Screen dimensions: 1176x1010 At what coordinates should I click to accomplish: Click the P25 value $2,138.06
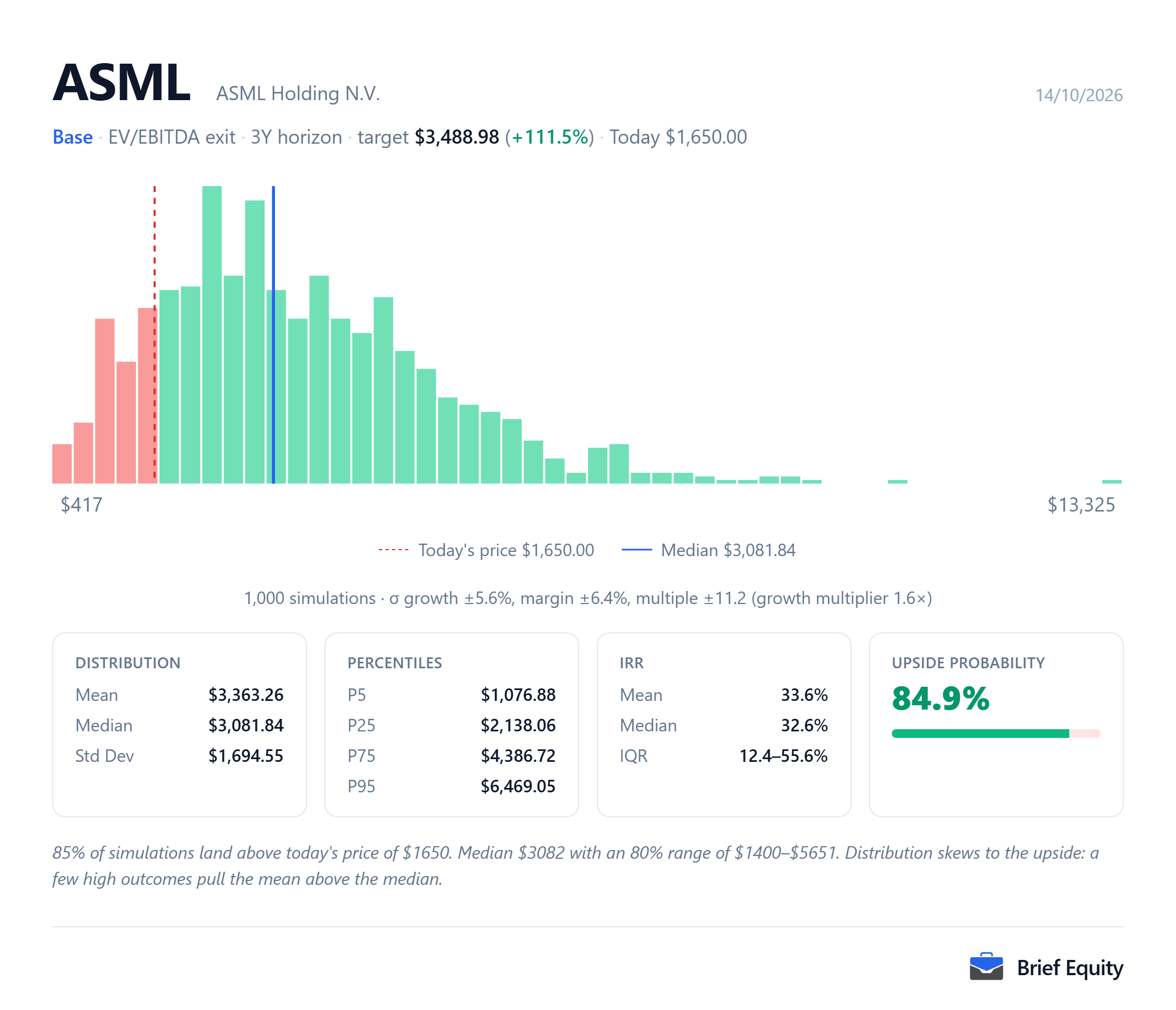pos(518,725)
